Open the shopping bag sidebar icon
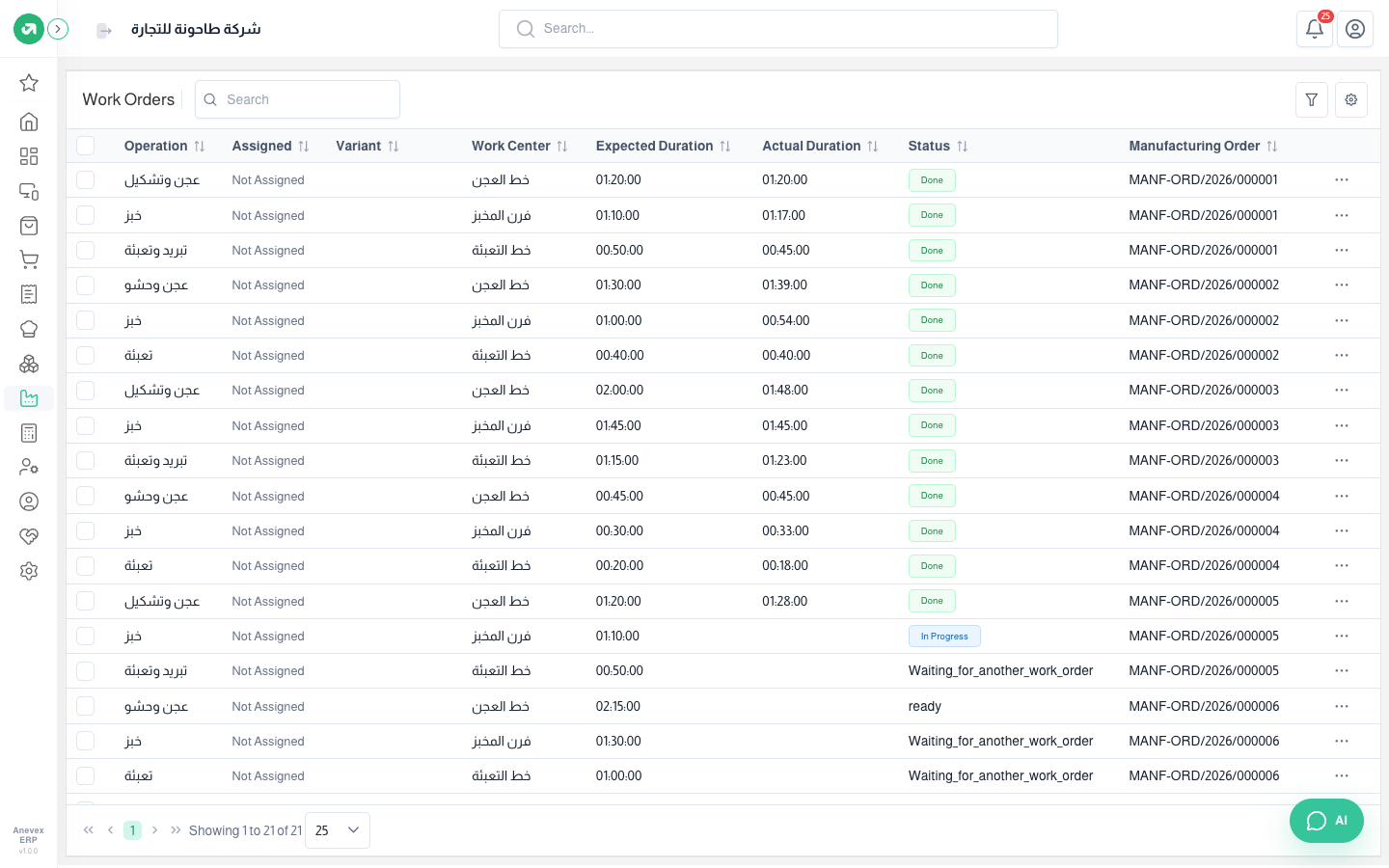Viewport: 1389px width, 868px height. [29, 226]
